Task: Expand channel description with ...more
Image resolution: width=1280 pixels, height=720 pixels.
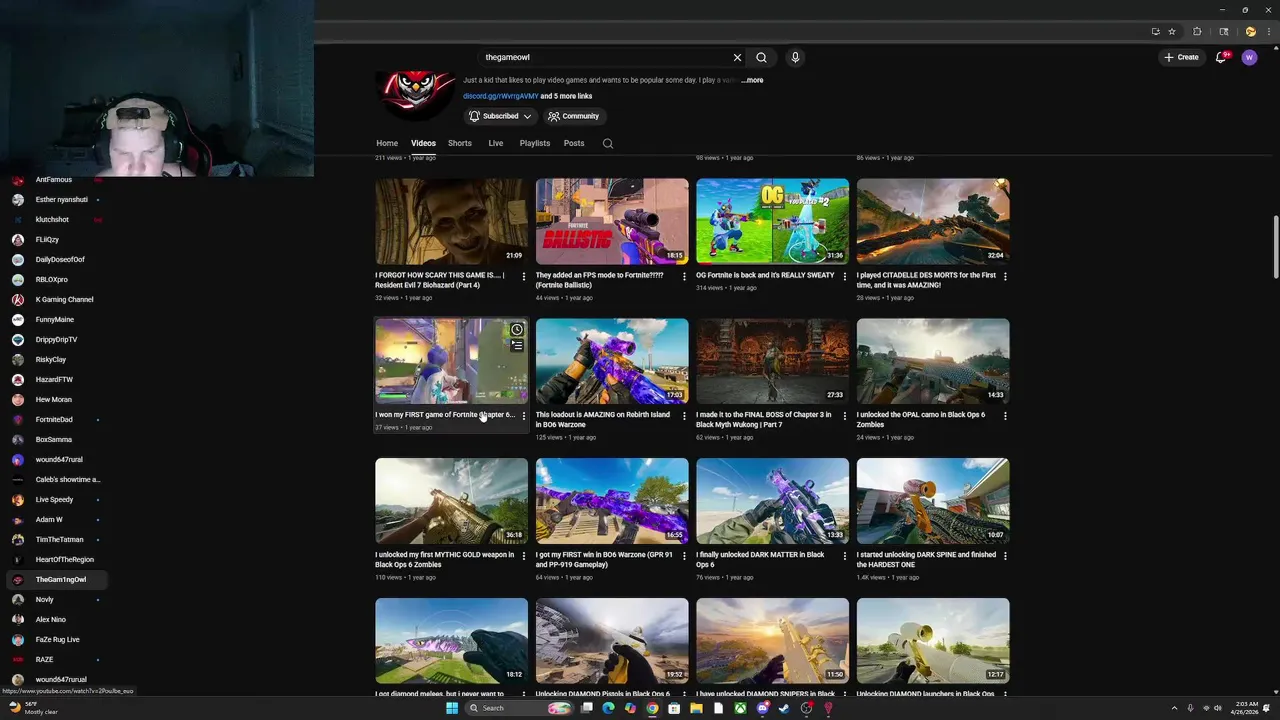Action: pos(752,80)
